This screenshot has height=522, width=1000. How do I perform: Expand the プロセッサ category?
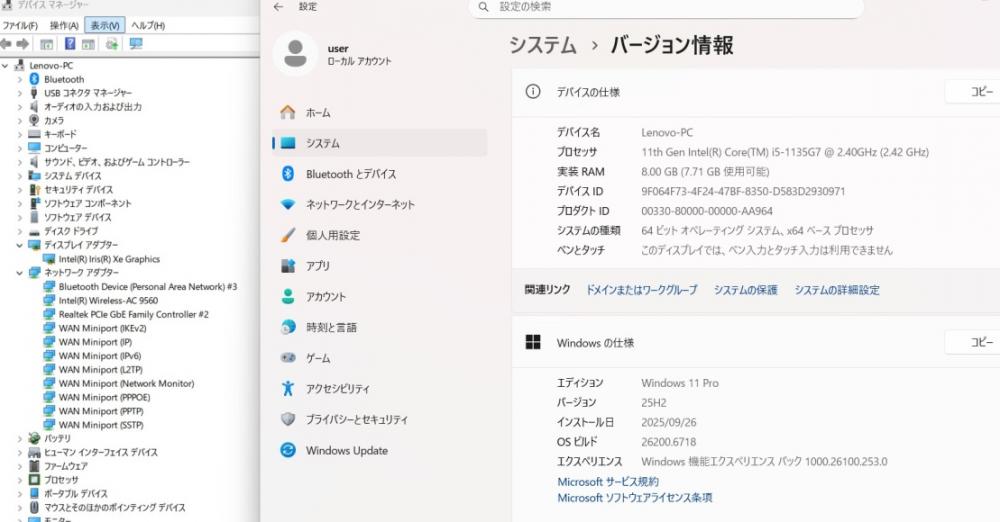tap(20, 480)
